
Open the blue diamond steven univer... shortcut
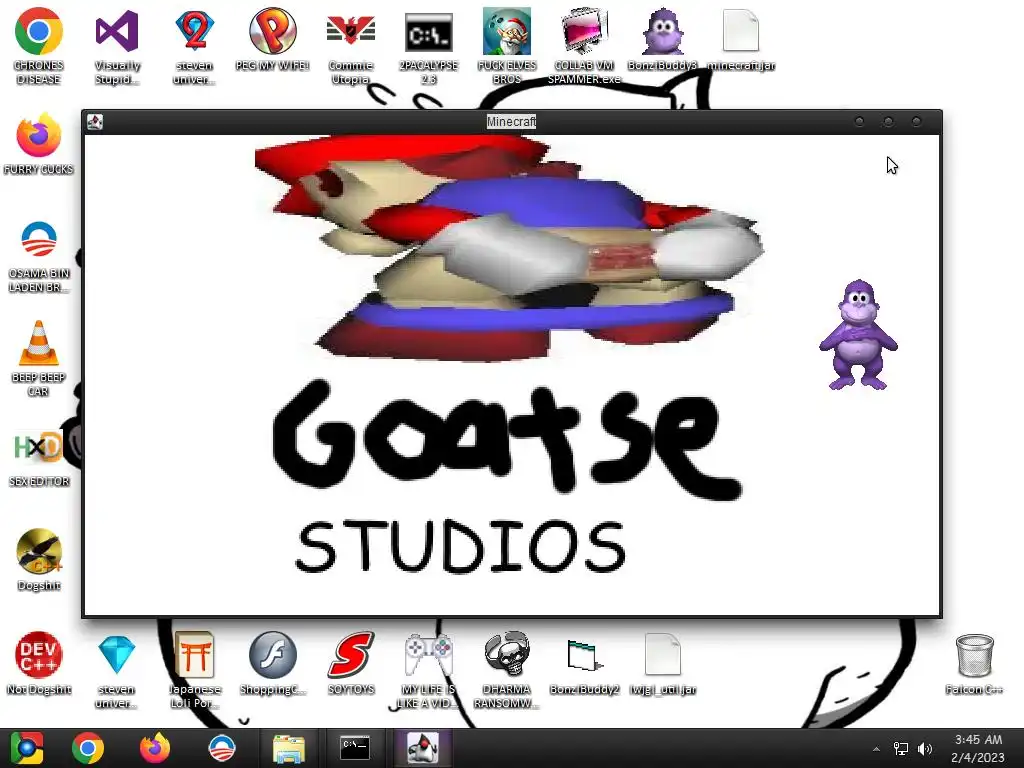[x=117, y=669]
